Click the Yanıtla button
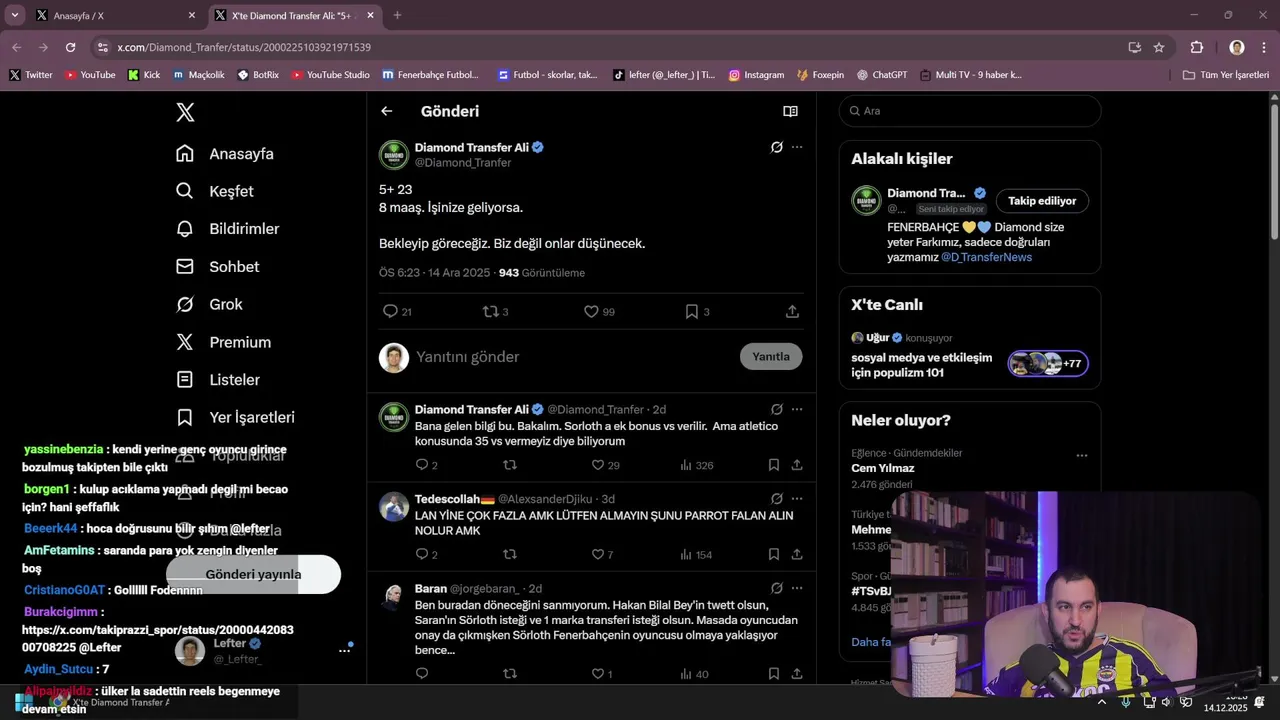The height and width of the screenshot is (720, 1280). pos(771,357)
